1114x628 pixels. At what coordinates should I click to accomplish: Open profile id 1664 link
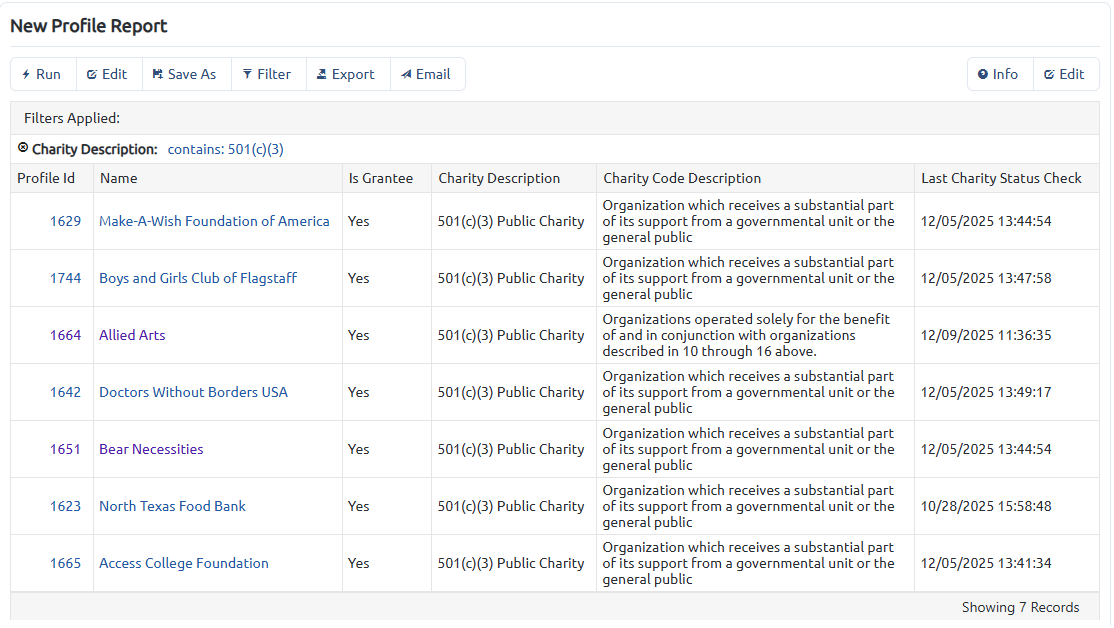[x=65, y=335]
